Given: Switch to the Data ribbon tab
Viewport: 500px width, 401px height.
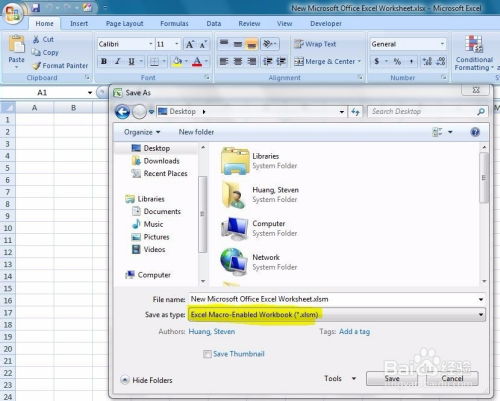Looking at the screenshot, I should point(214,24).
